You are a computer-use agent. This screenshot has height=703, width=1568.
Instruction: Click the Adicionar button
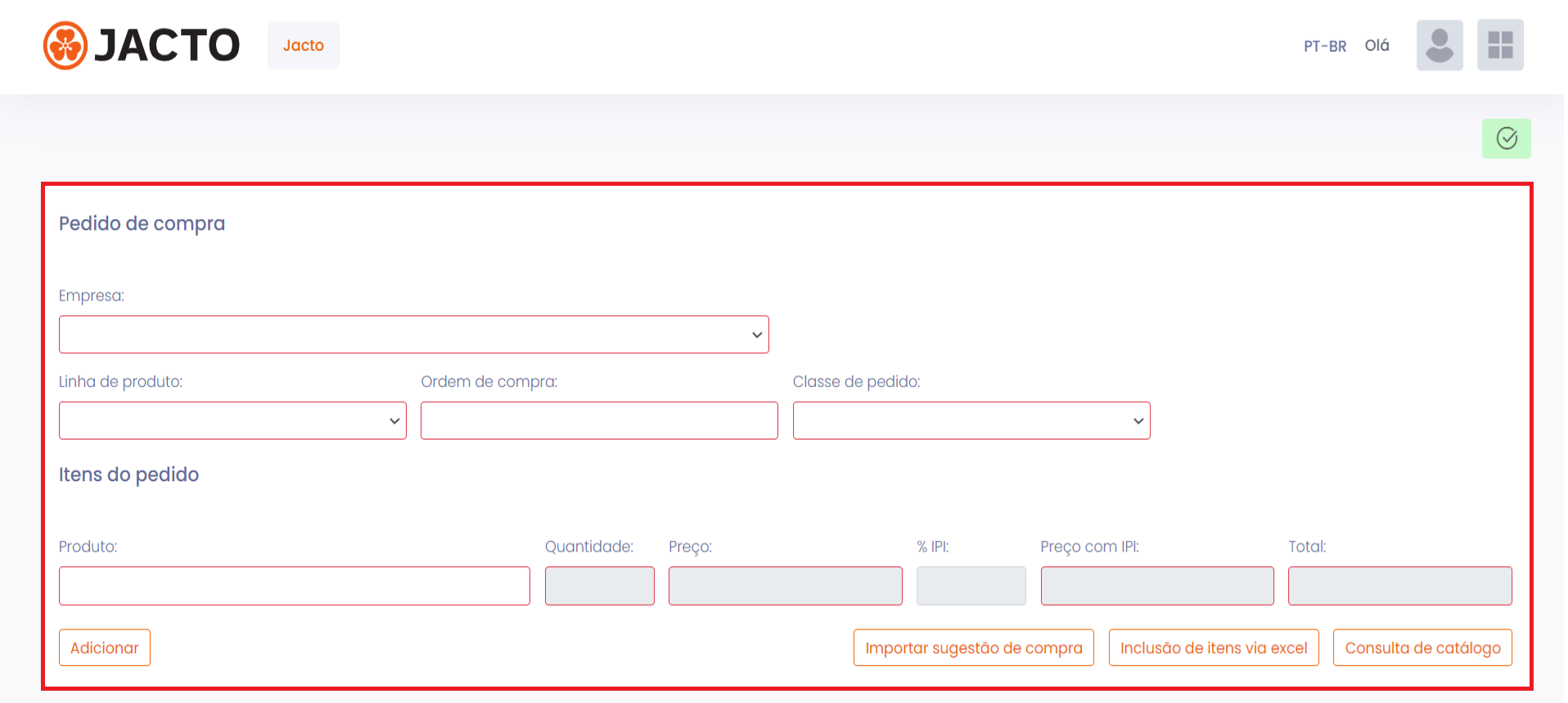(105, 647)
